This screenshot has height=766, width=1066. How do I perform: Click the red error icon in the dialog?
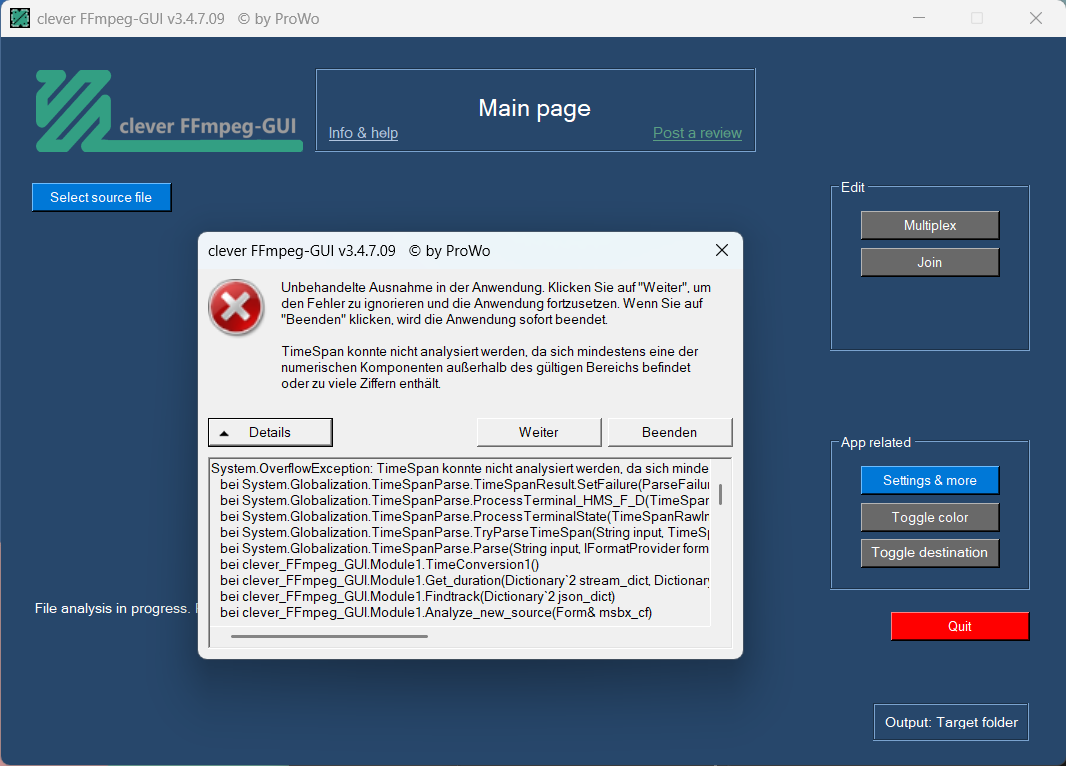pos(236,307)
